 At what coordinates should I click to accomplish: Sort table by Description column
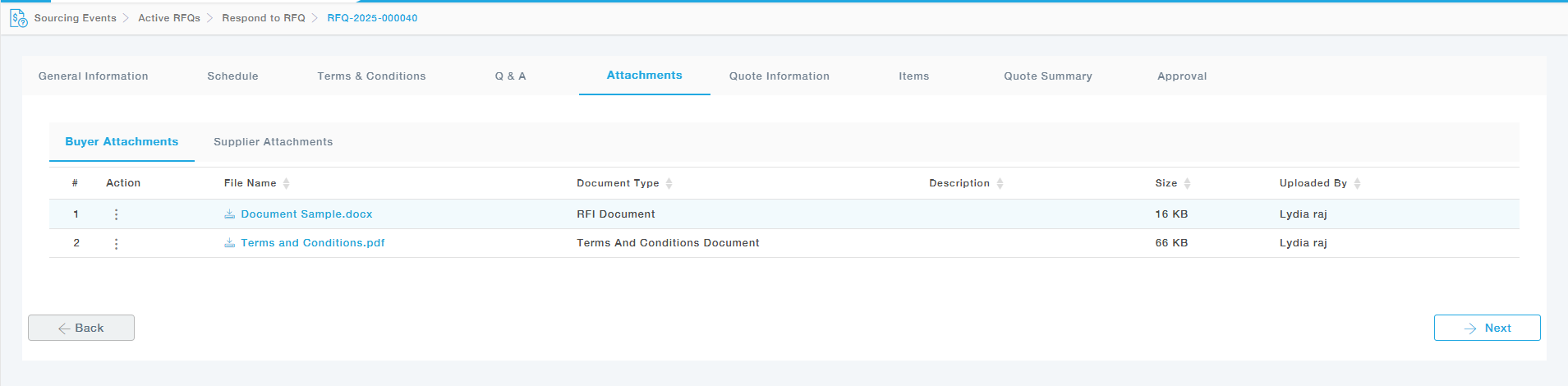1000,183
